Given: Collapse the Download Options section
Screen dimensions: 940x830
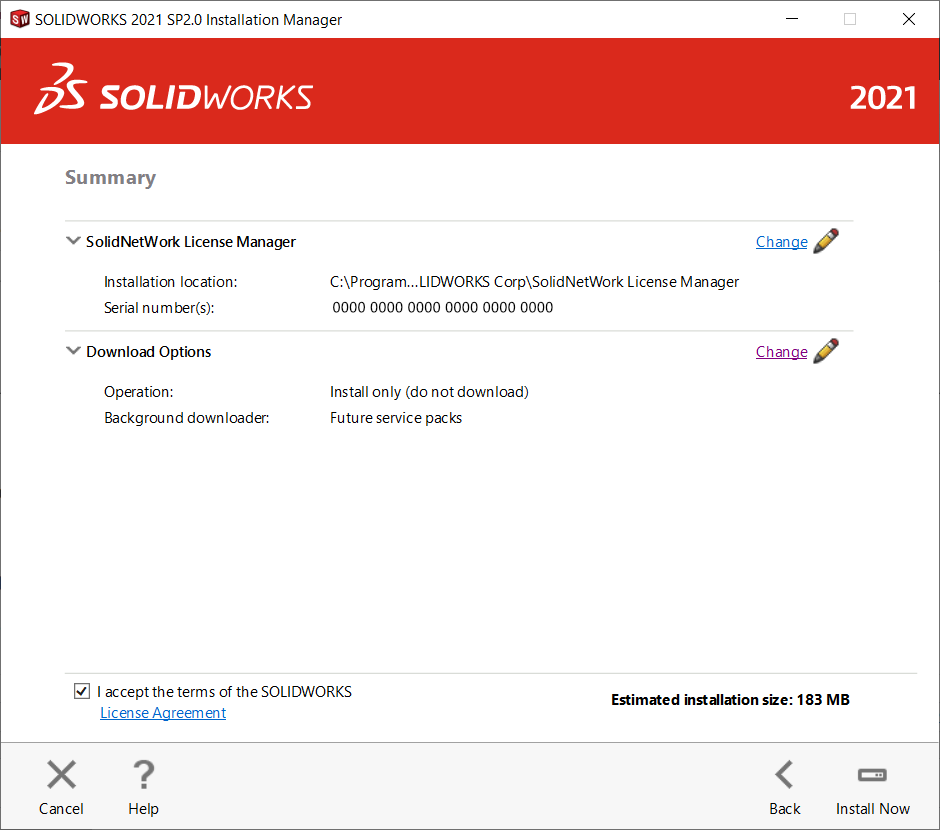Looking at the screenshot, I should (x=73, y=350).
